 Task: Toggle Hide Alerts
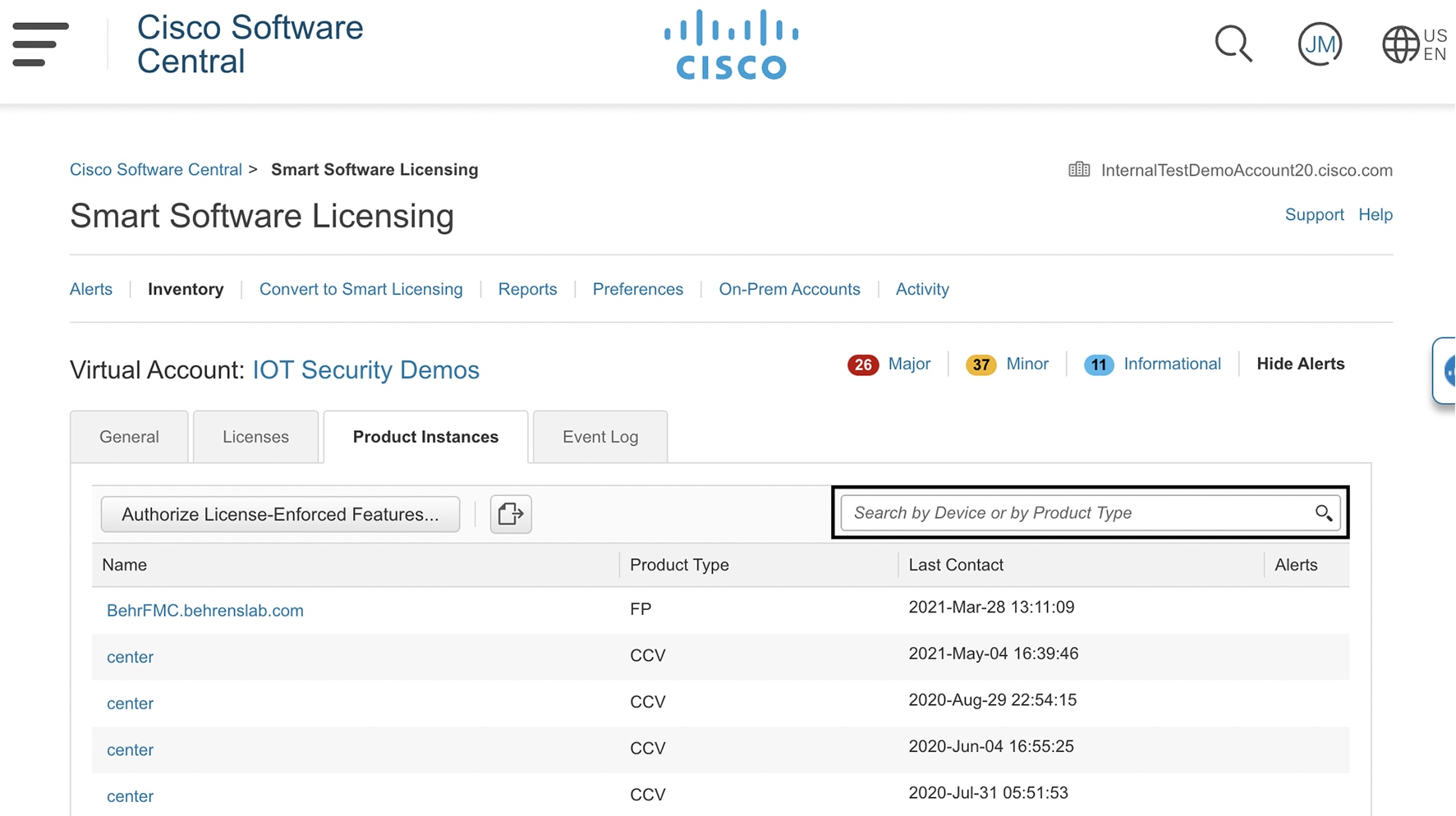click(x=1300, y=364)
